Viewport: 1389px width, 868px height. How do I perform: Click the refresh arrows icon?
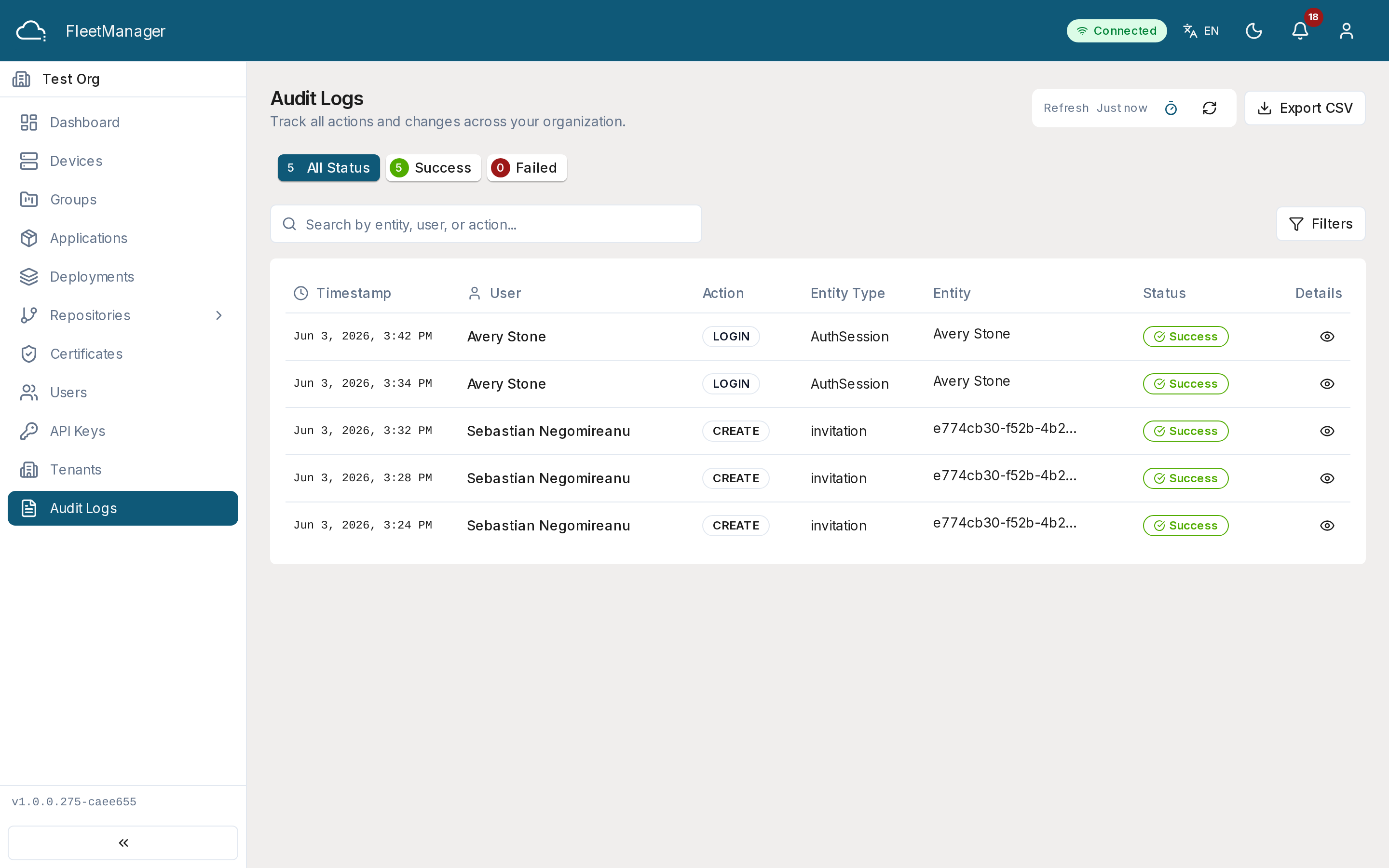1210,108
